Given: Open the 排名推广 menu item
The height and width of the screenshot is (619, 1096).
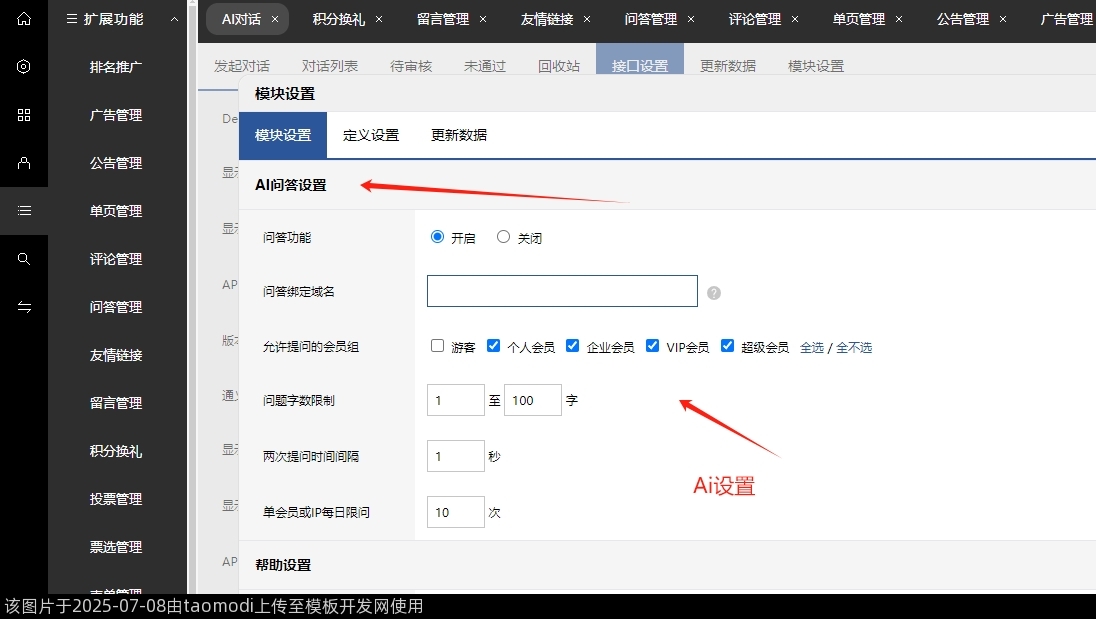Looking at the screenshot, I should [x=113, y=67].
